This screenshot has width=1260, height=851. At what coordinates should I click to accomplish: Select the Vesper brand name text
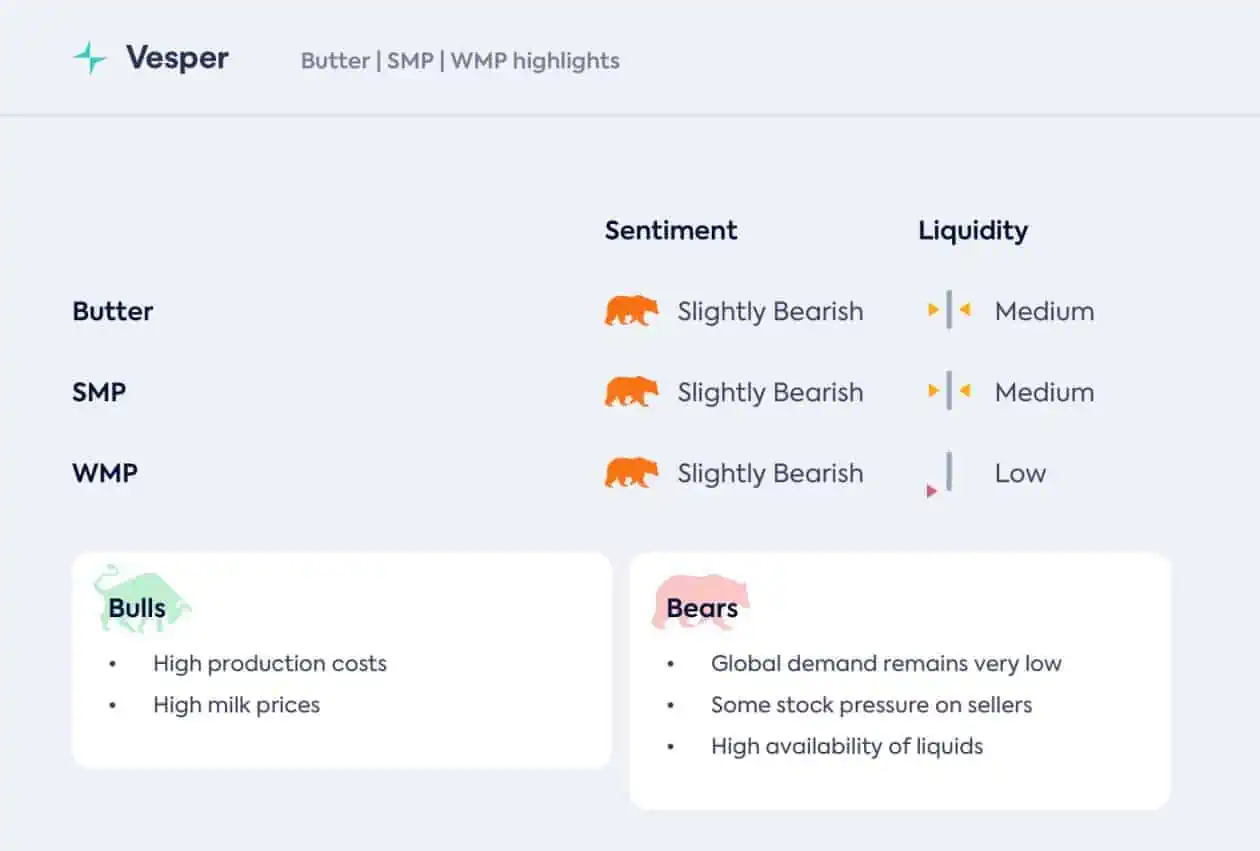pyautogui.click(x=177, y=58)
